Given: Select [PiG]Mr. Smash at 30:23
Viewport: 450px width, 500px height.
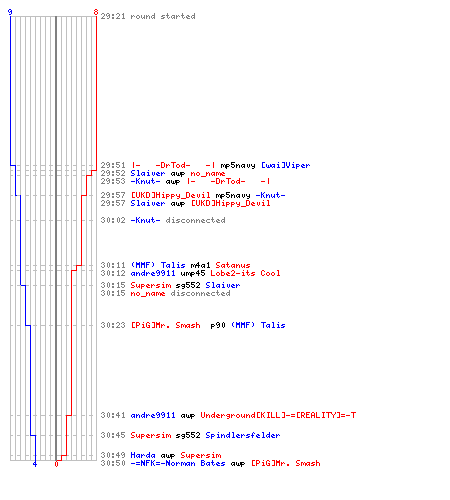Looking at the screenshot, I should click(x=166, y=325).
